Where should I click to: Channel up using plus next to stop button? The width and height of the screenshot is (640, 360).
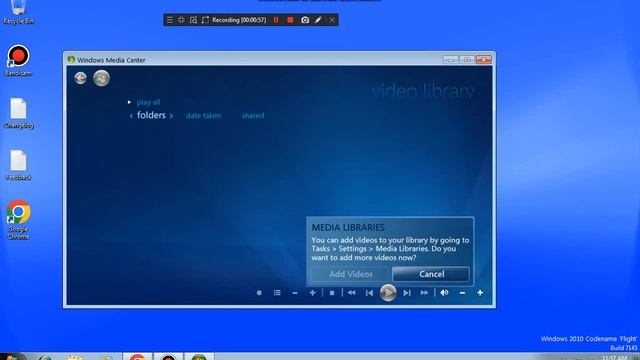(x=313, y=293)
